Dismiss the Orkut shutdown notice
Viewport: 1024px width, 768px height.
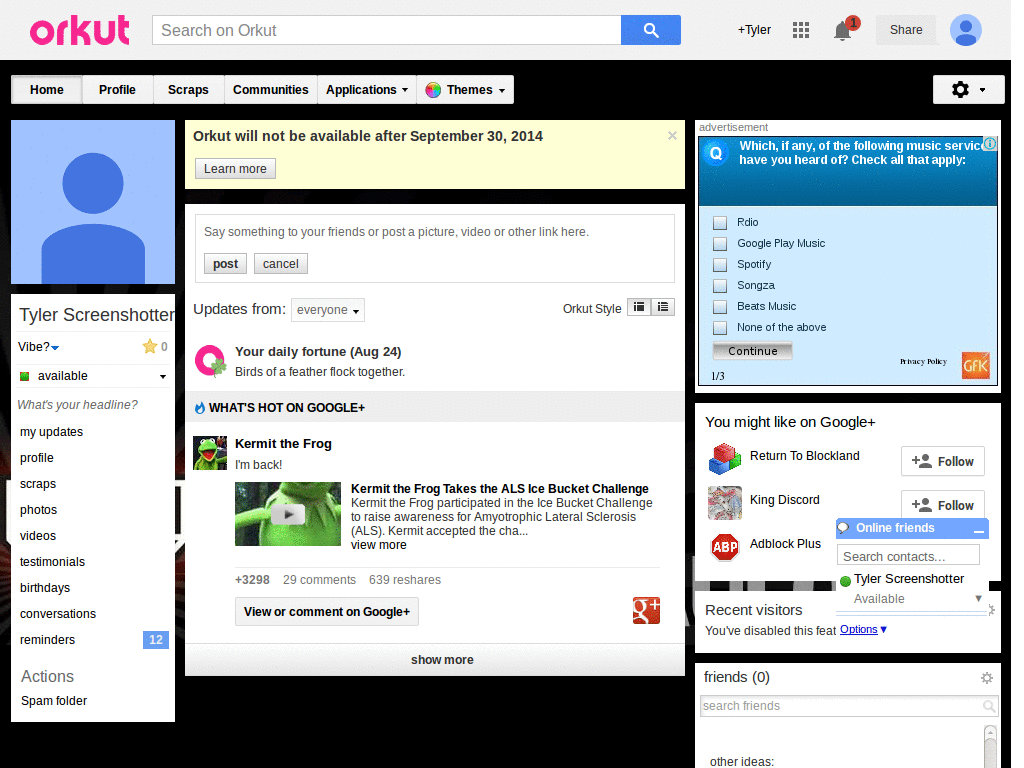pos(672,136)
